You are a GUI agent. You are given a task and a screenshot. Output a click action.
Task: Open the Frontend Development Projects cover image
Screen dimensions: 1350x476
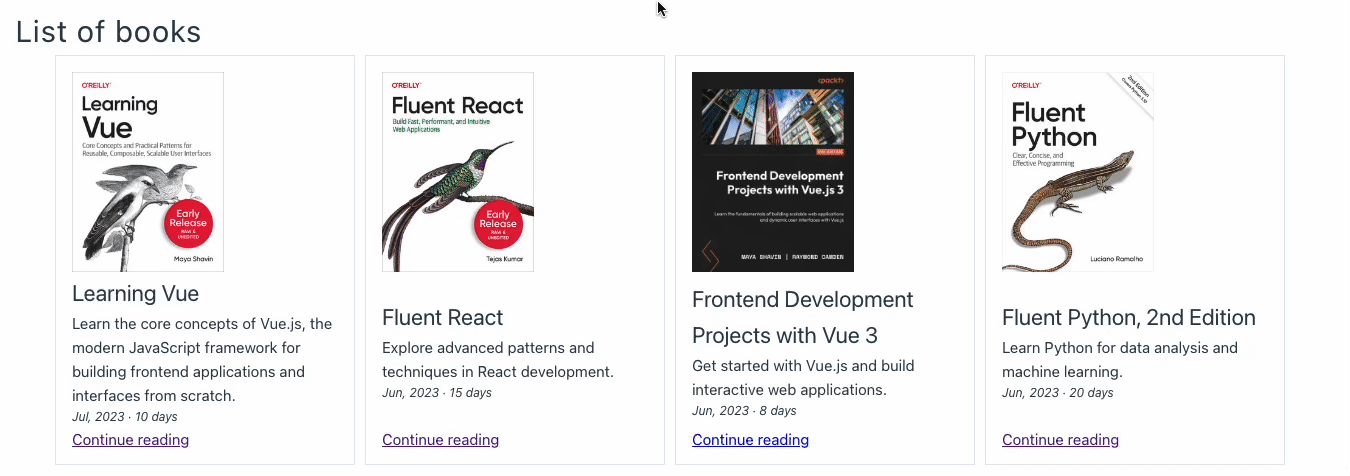coord(772,171)
